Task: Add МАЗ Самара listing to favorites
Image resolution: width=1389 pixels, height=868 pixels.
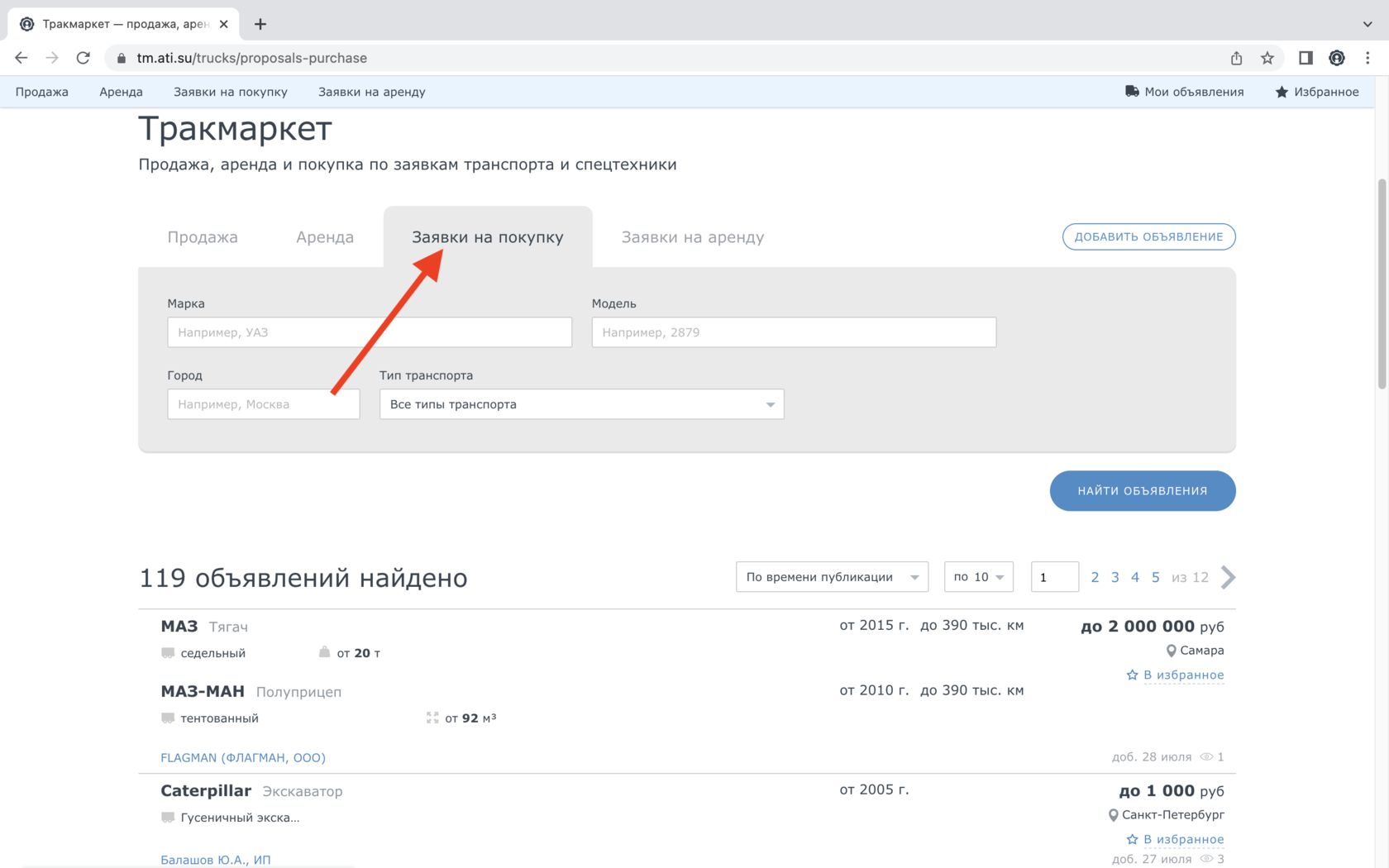Action: point(1175,675)
